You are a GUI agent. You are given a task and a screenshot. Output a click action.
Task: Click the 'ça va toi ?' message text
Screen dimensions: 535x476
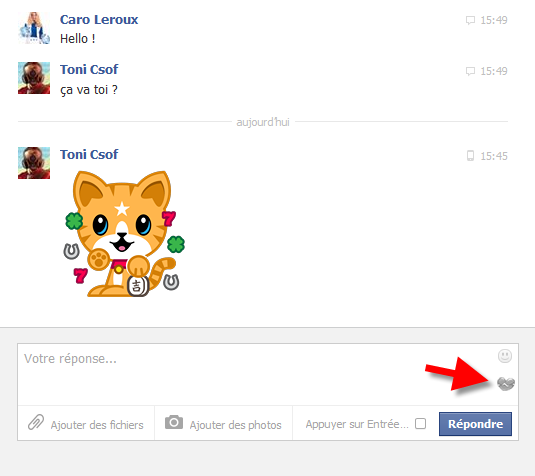tap(89, 90)
